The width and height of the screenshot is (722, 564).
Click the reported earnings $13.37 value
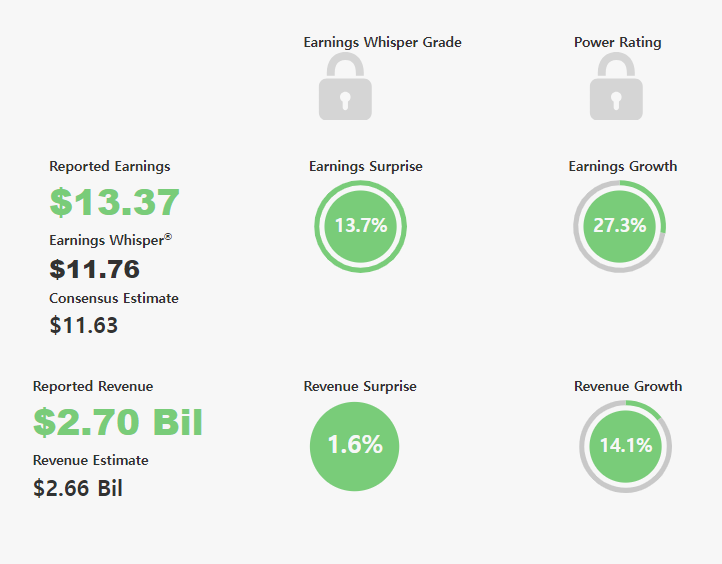click(114, 202)
